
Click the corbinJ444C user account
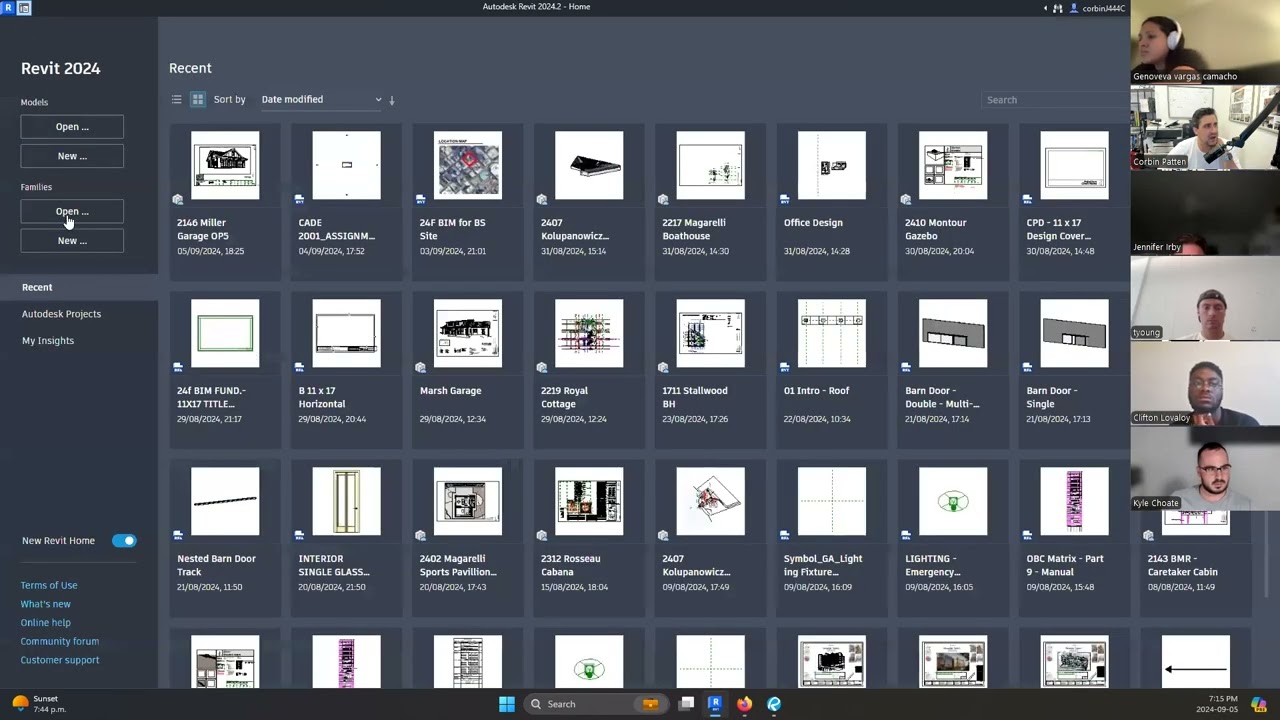click(x=1097, y=8)
